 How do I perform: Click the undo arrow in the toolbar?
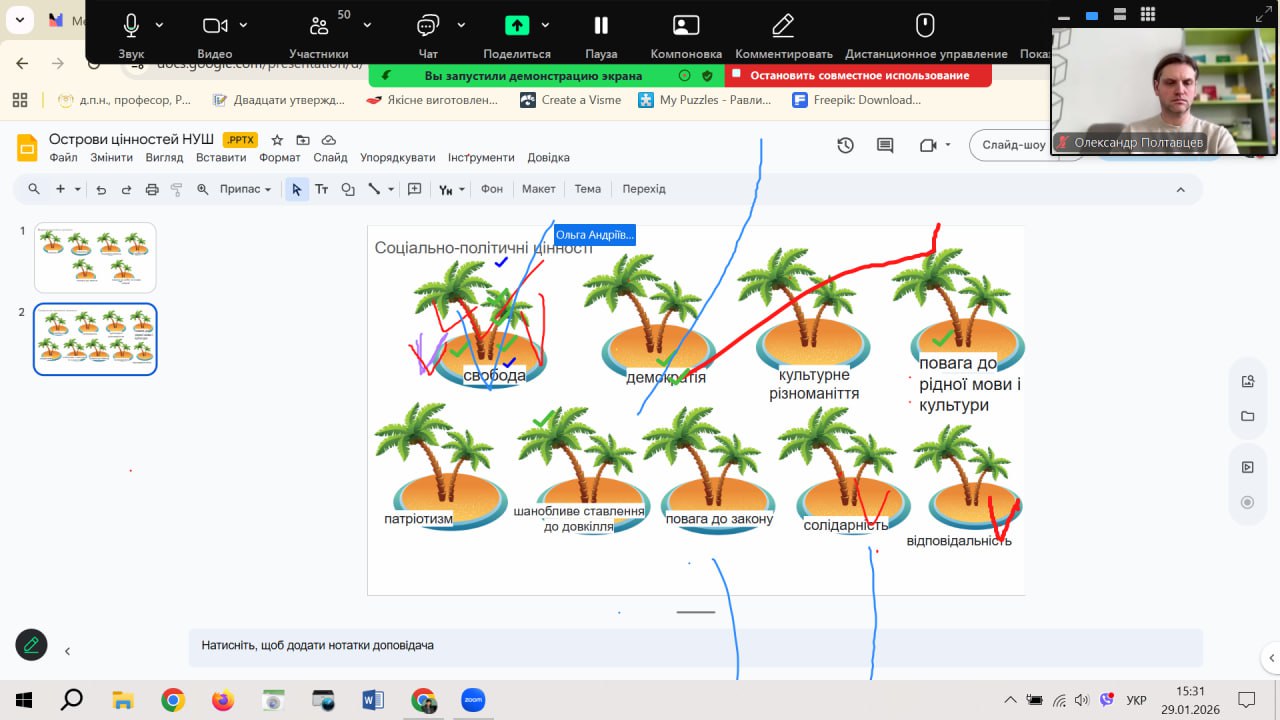point(101,189)
